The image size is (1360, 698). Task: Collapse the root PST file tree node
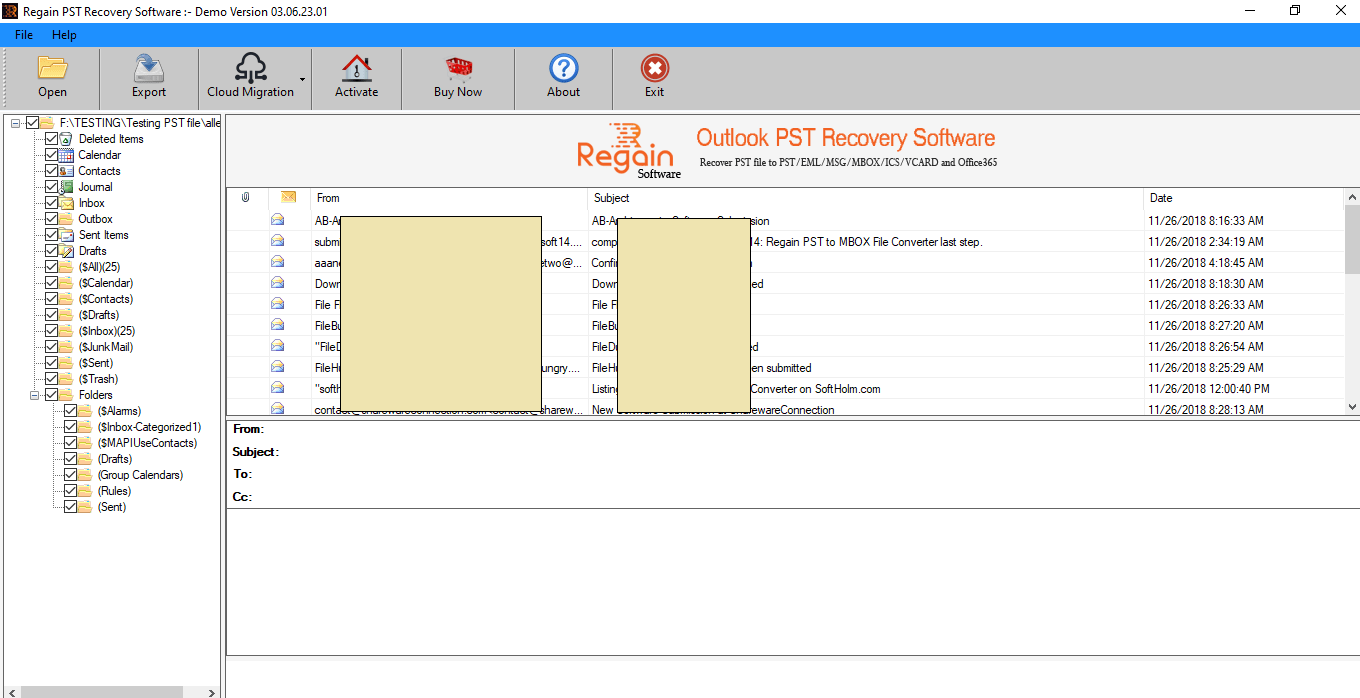14,122
